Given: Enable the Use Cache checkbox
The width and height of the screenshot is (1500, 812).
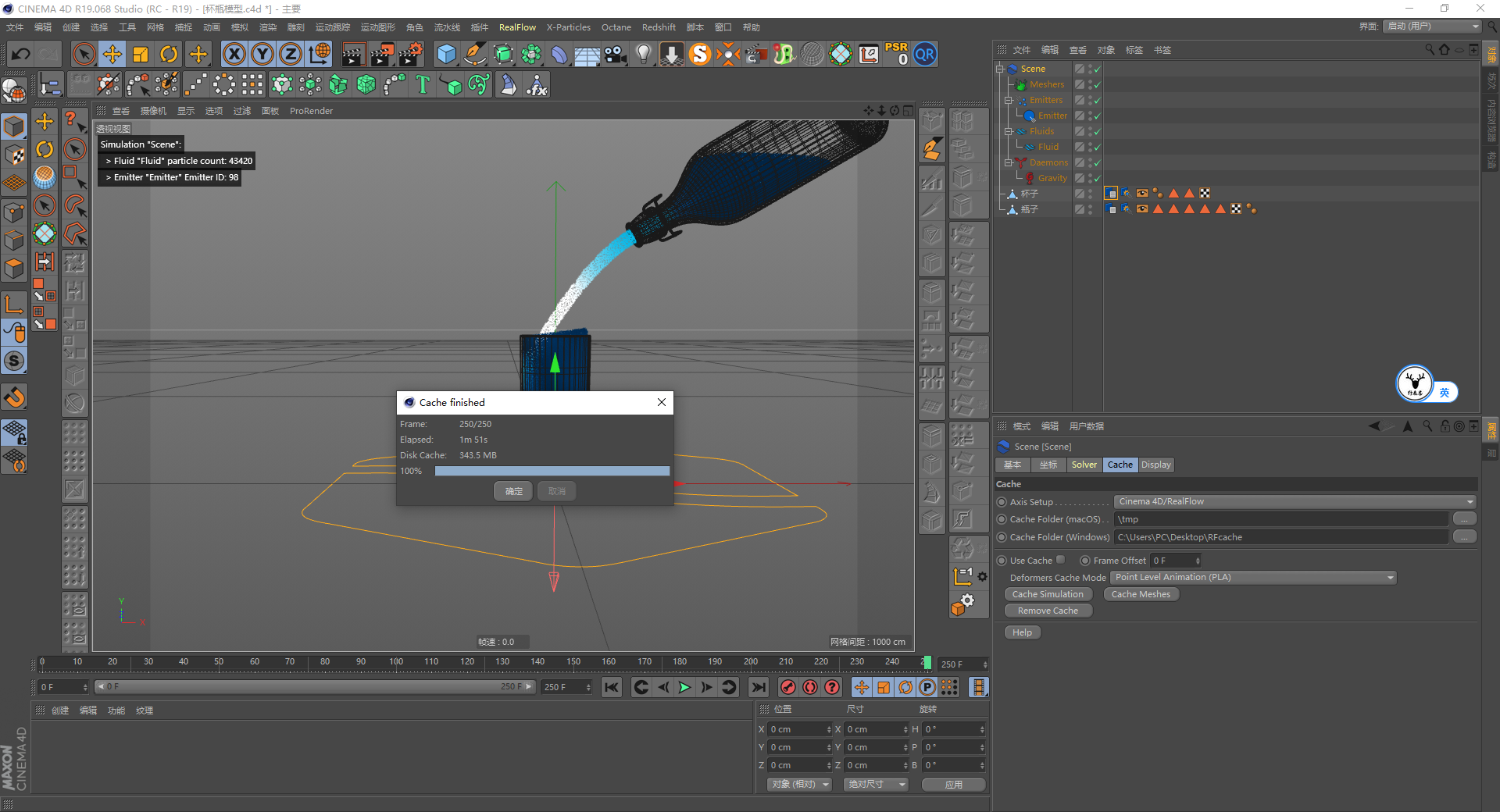Looking at the screenshot, I should (1060, 560).
